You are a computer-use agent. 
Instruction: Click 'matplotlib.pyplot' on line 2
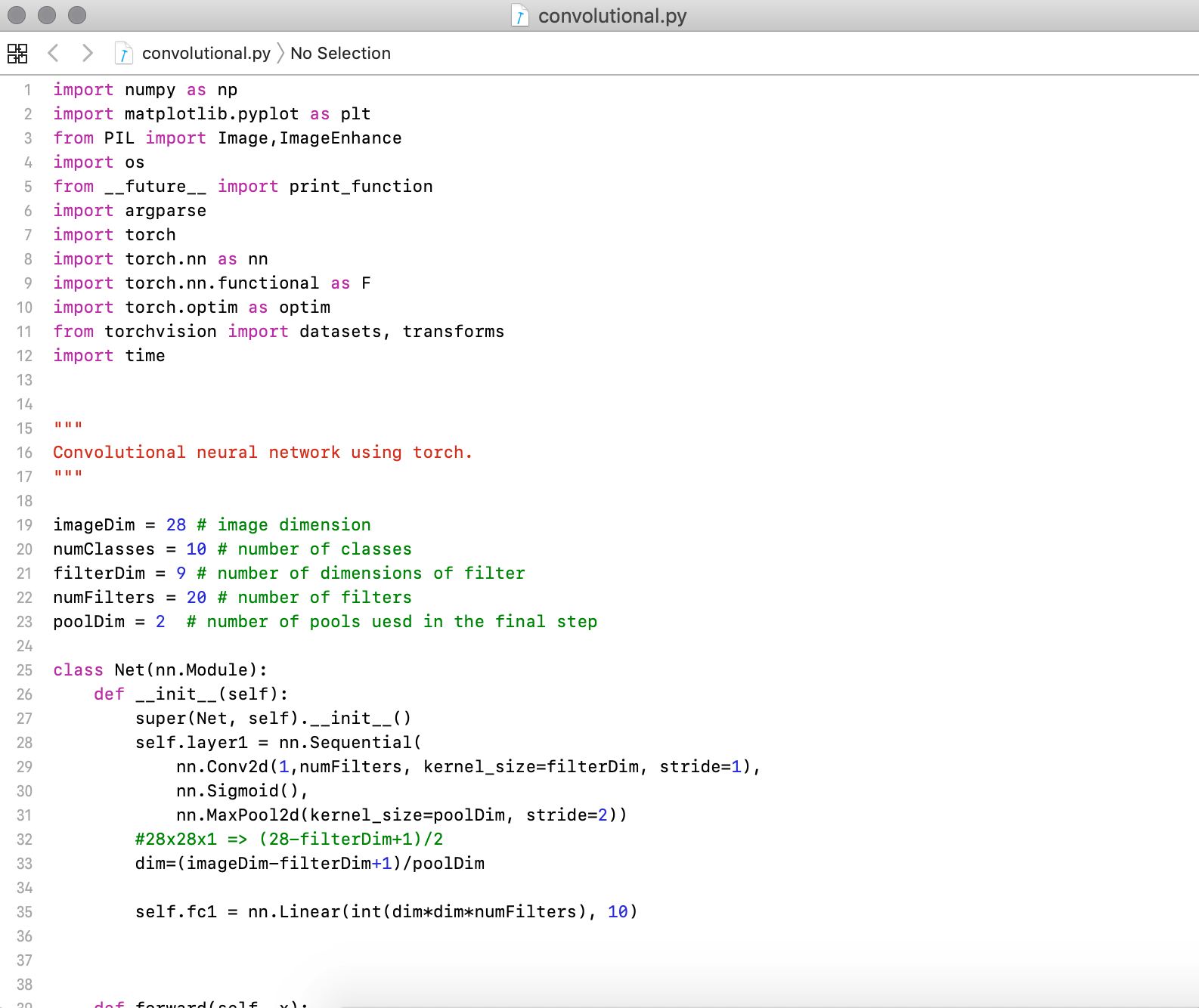coord(212,114)
